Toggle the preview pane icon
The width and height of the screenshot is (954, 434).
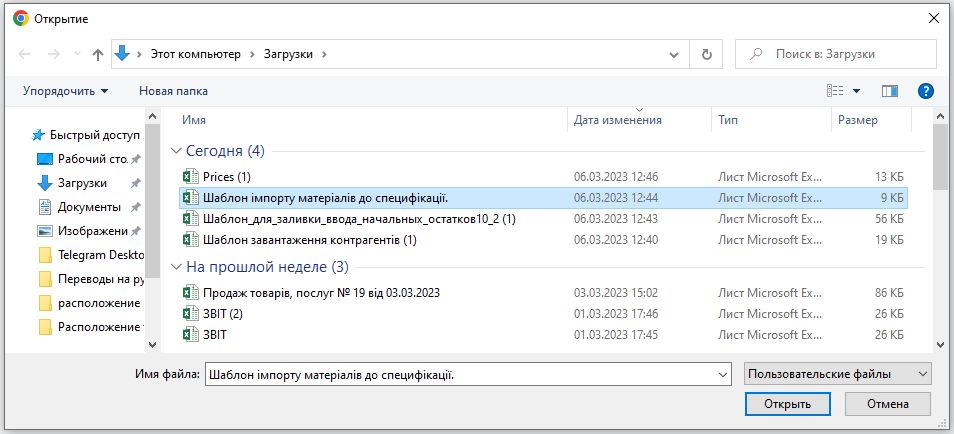point(889,91)
